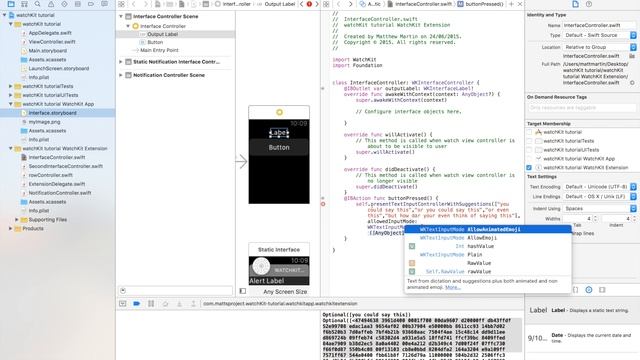Open the breakpoint navigator icon
Viewport: 640px width, 360px height.
[x=91, y=4]
